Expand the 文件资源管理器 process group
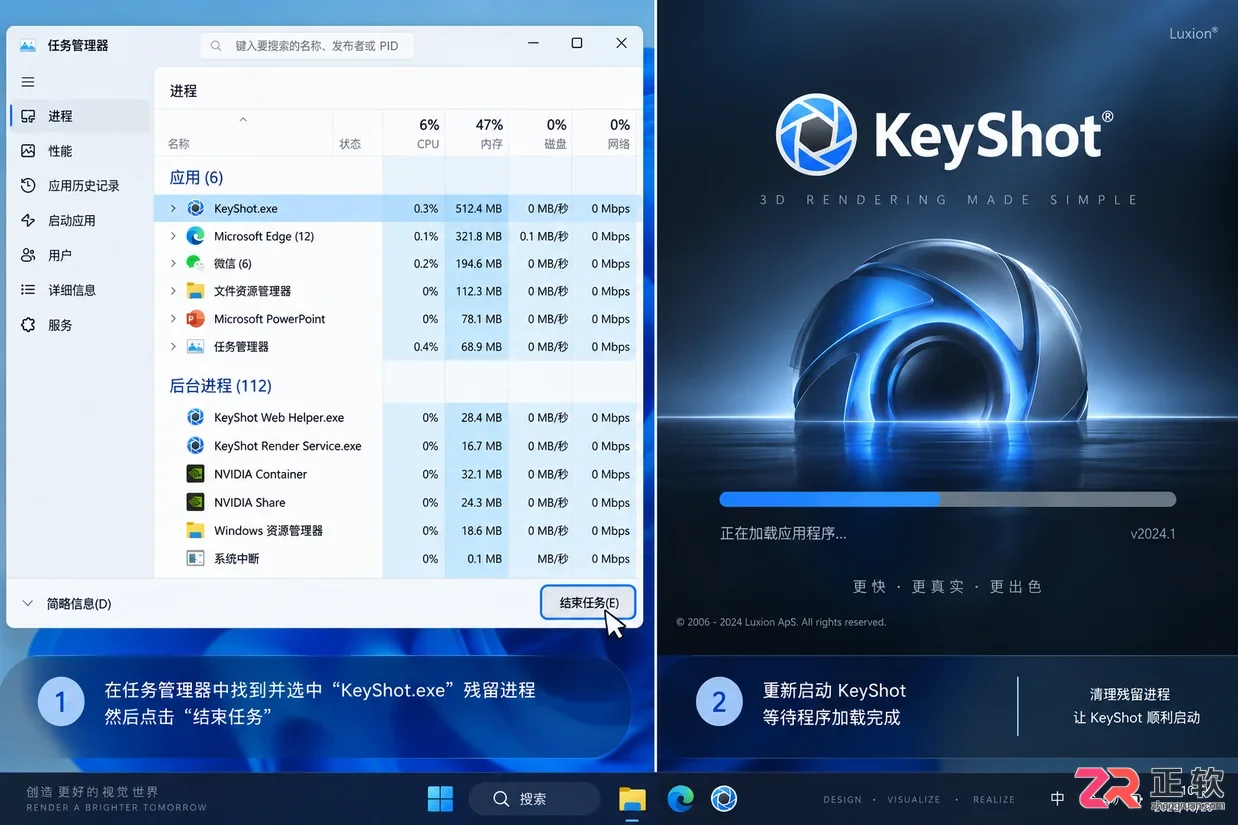Viewport: 1238px width, 825px height. click(x=173, y=291)
